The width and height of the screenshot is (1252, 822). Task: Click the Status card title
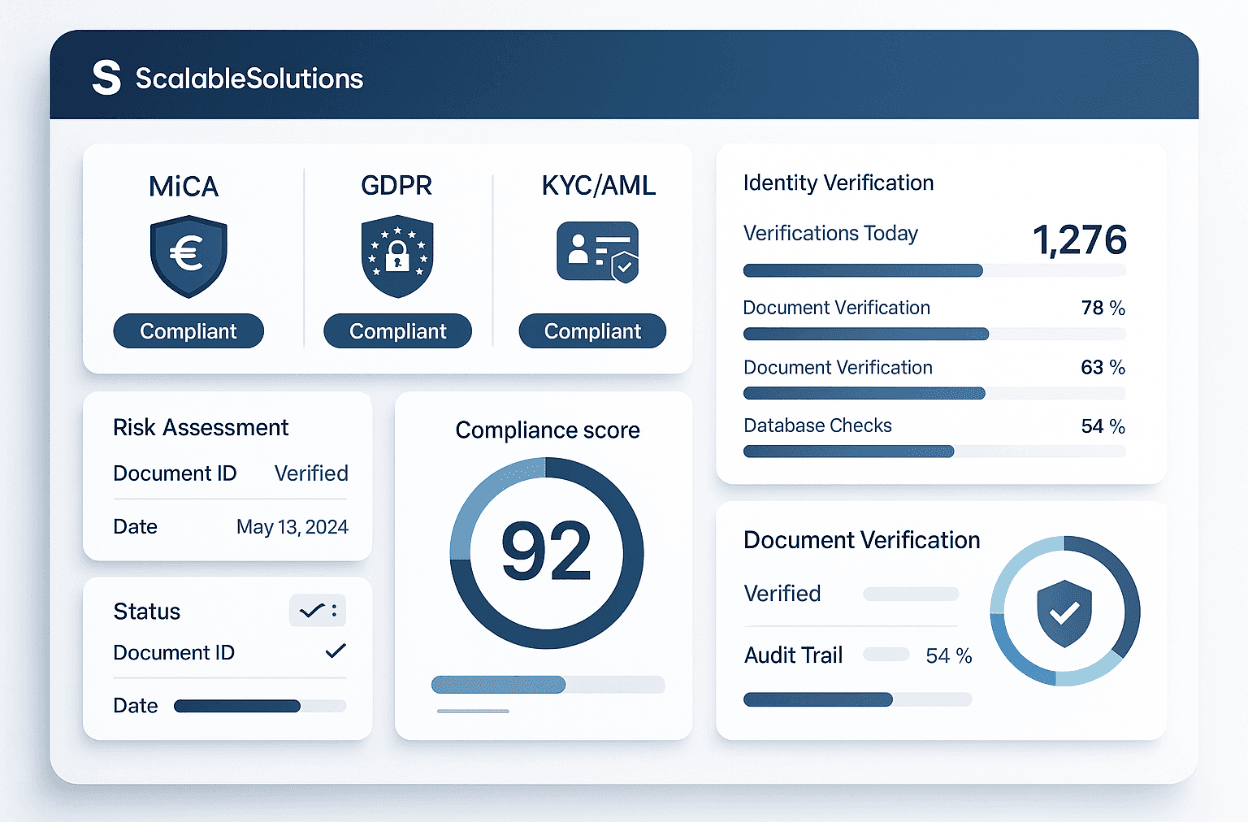point(147,612)
